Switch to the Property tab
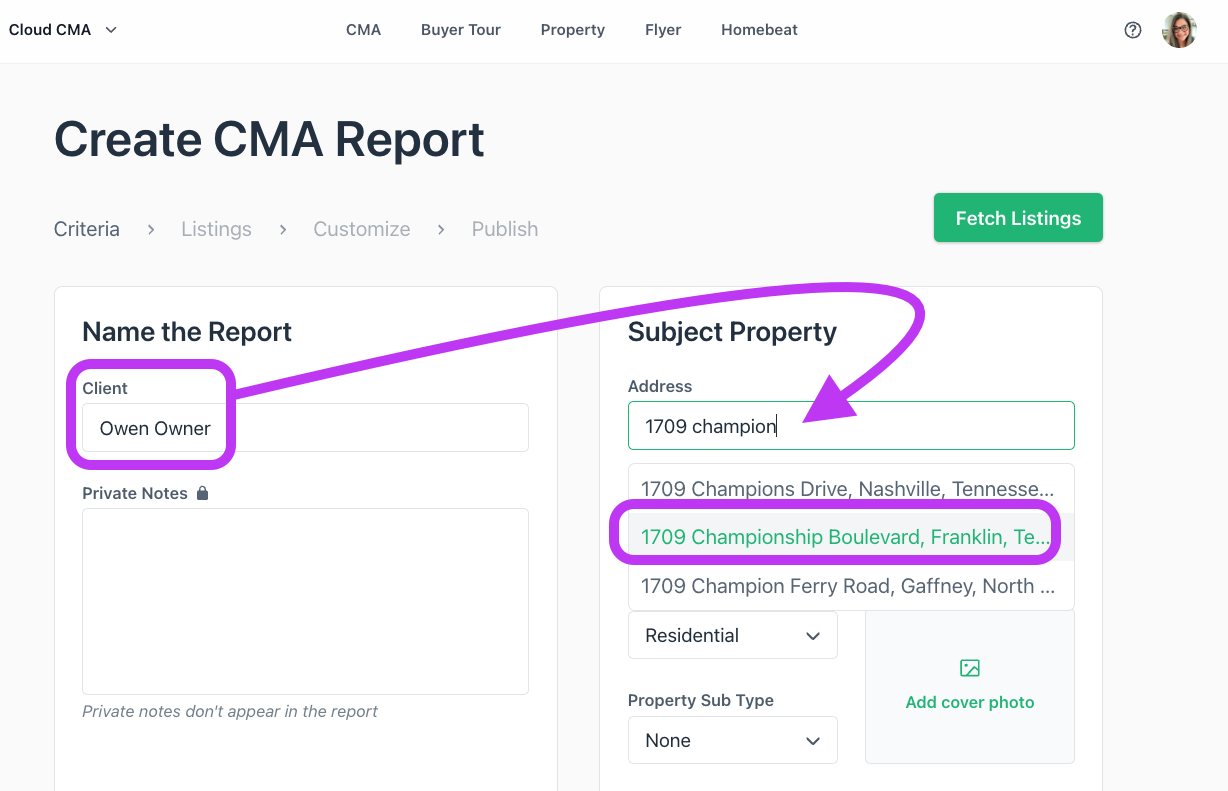1228x791 pixels. [573, 30]
